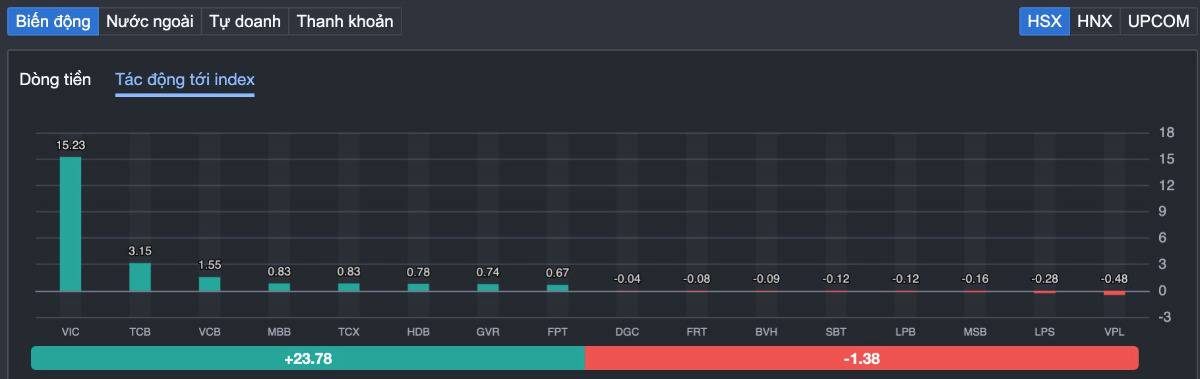Select the Biến động tab
1200x379 pixels.
(53, 21)
